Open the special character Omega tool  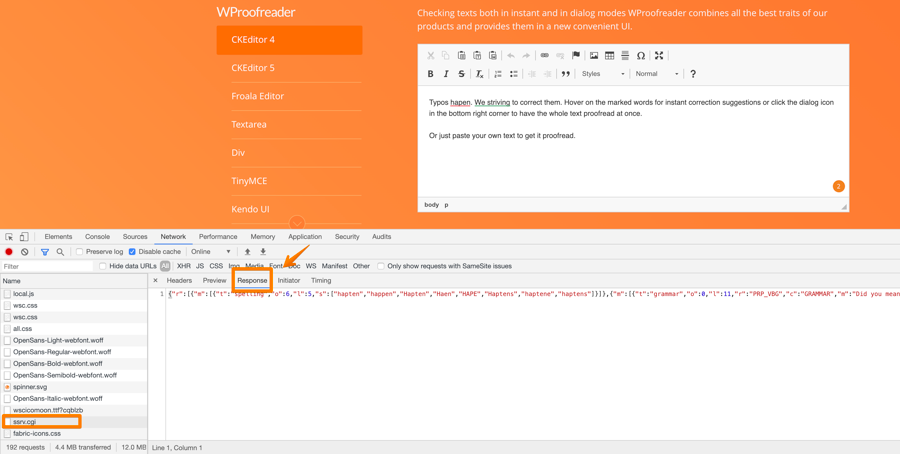tap(641, 56)
